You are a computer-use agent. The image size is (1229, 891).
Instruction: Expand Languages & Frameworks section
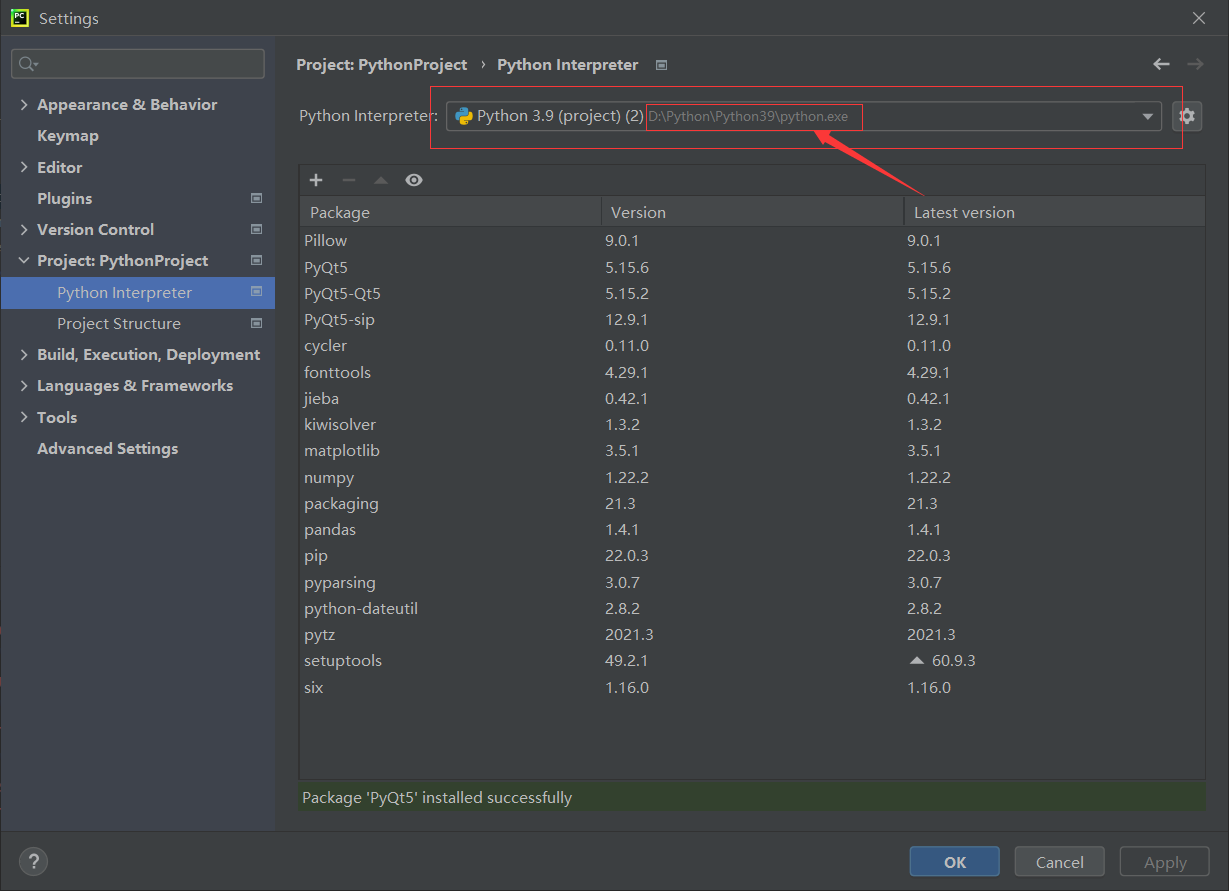point(24,385)
